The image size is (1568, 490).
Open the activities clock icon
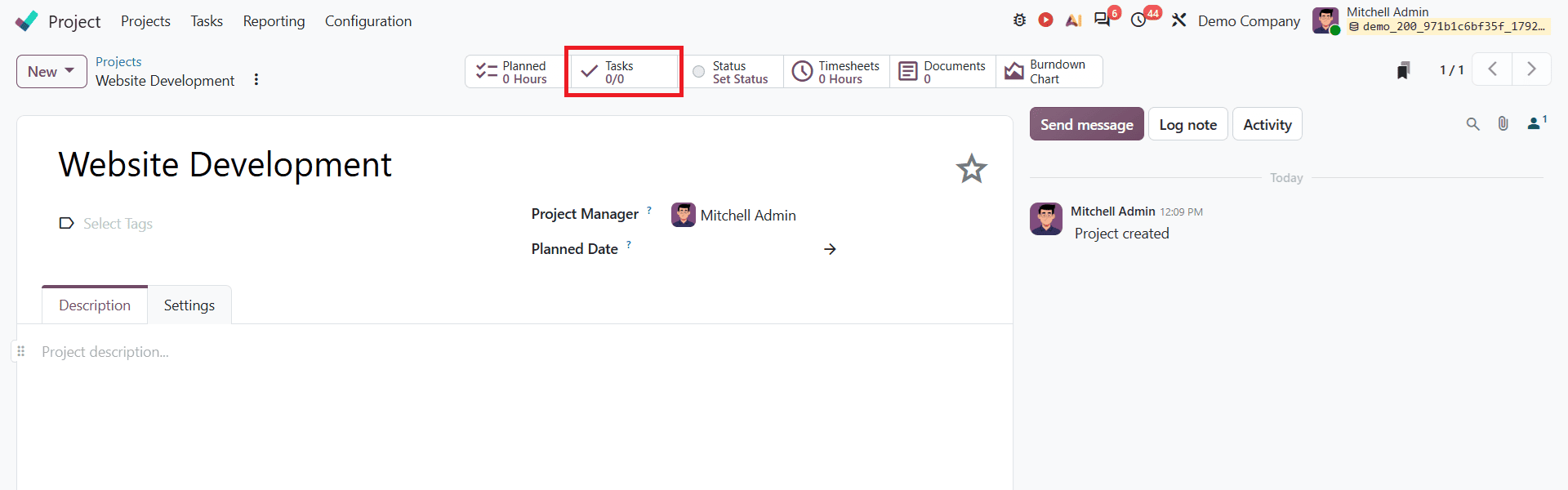(1138, 20)
